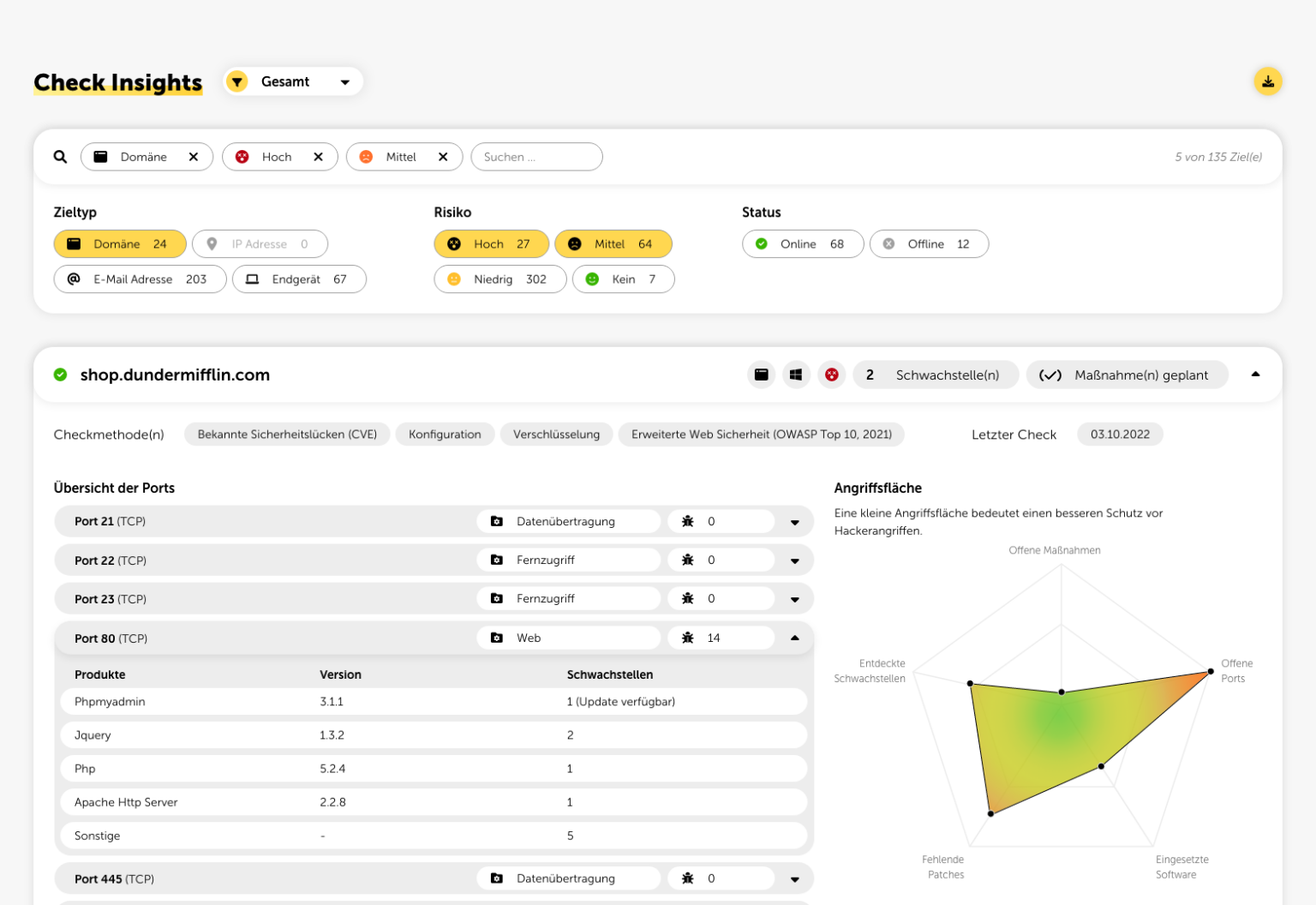Expand the Port 23 row

(794, 599)
